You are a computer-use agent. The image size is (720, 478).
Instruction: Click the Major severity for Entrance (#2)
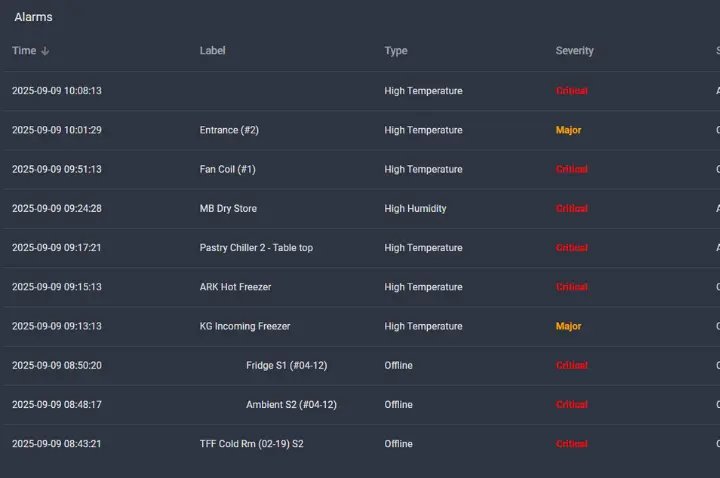pos(568,130)
